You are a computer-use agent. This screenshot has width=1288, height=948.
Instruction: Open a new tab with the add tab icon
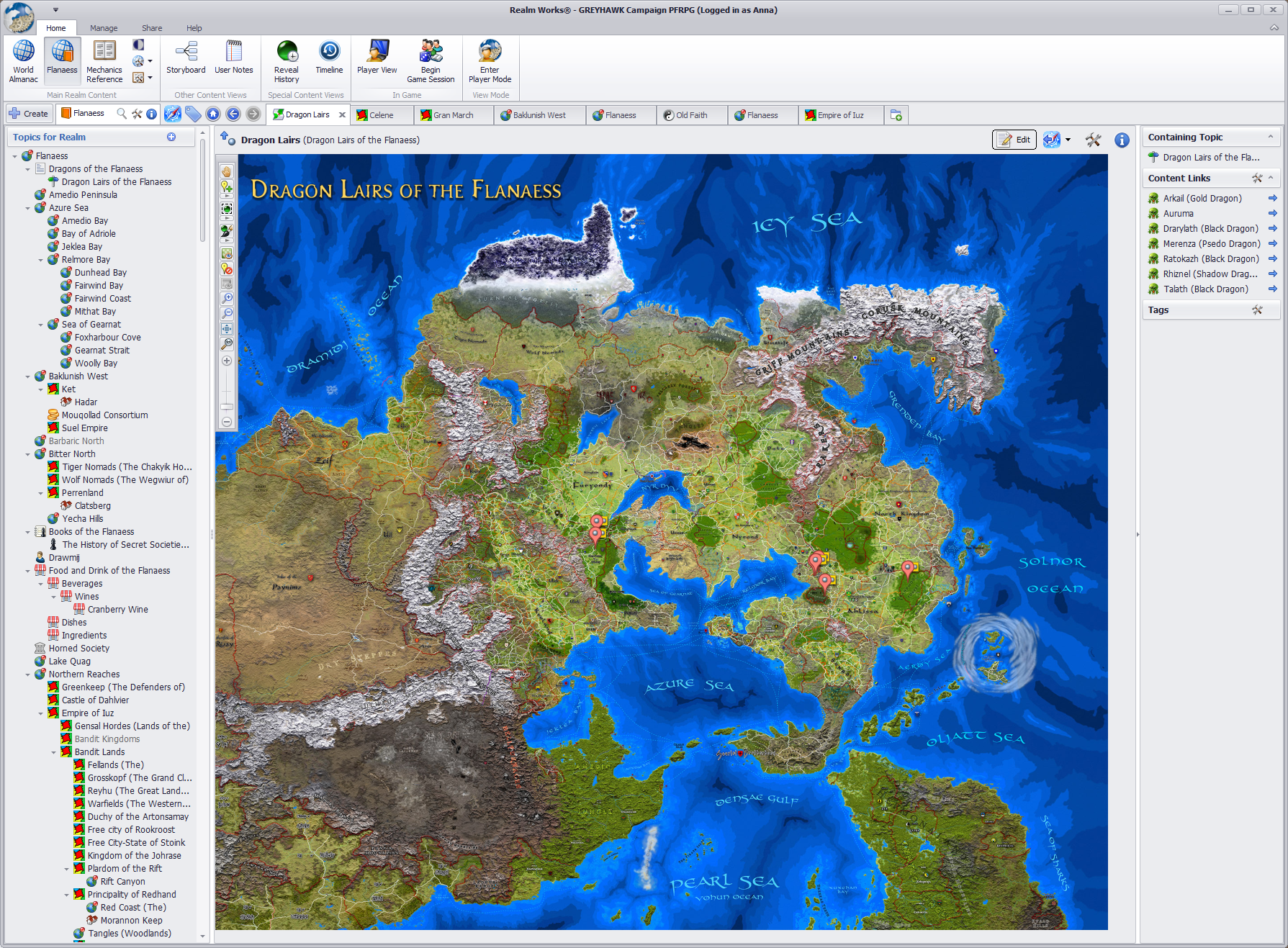896,115
